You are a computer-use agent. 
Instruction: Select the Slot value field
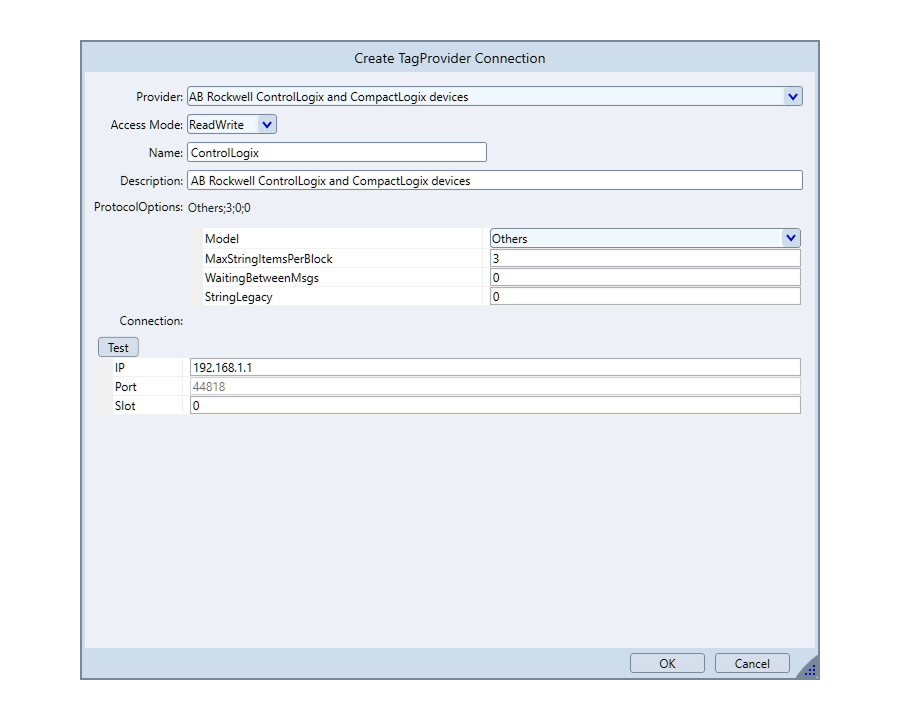(494, 405)
